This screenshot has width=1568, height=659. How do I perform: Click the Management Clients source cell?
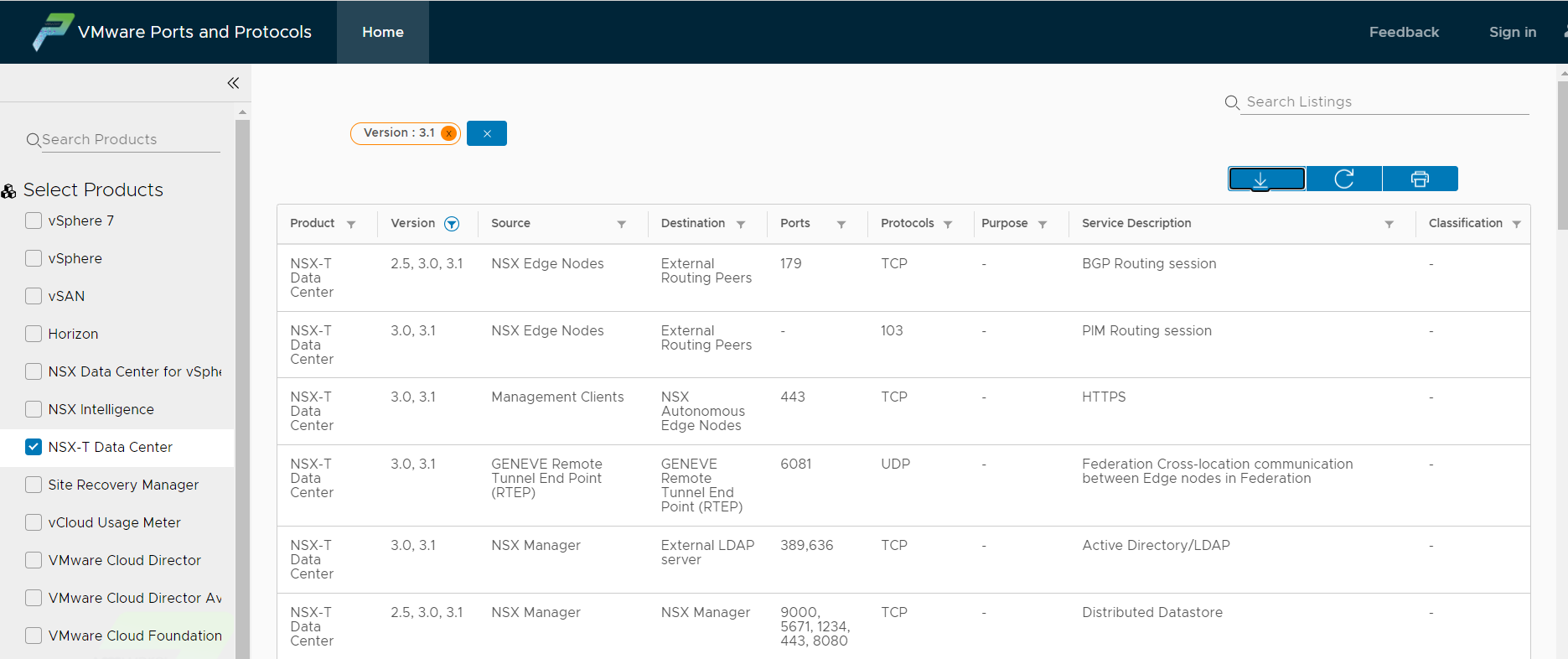[557, 397]
